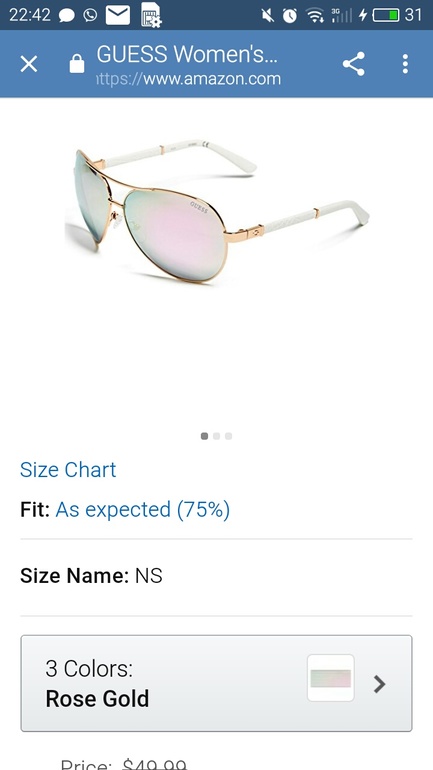Select the Rose Gold color swatch
This screenshot has height=770, width=433.
tap(331, 678)
